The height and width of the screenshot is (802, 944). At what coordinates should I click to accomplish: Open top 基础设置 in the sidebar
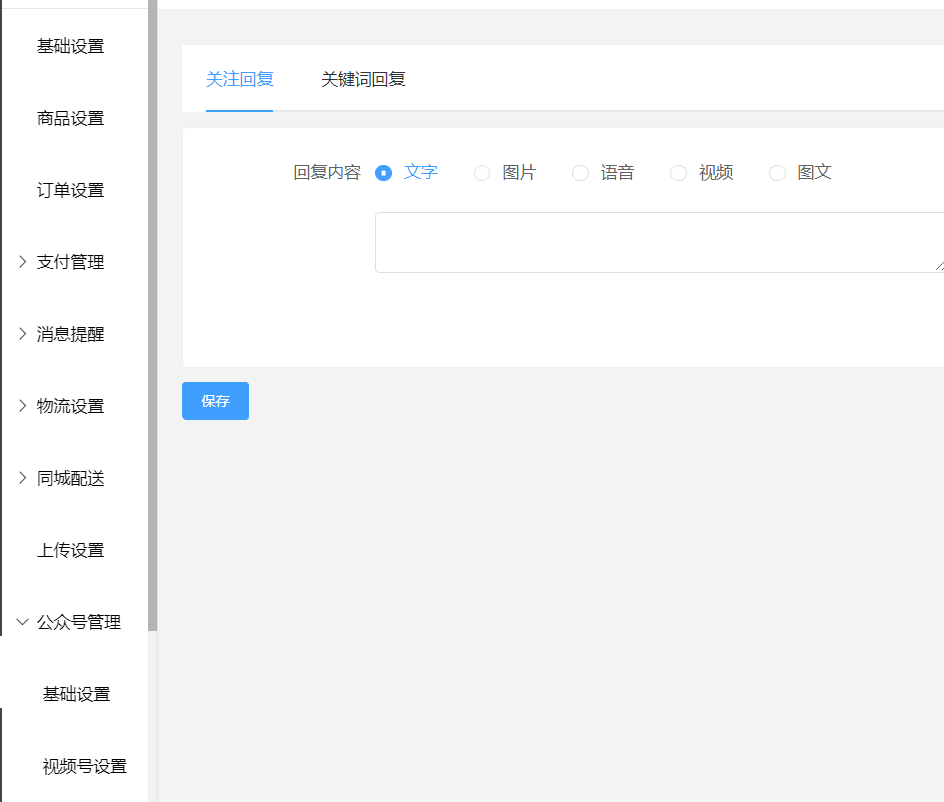70,46
